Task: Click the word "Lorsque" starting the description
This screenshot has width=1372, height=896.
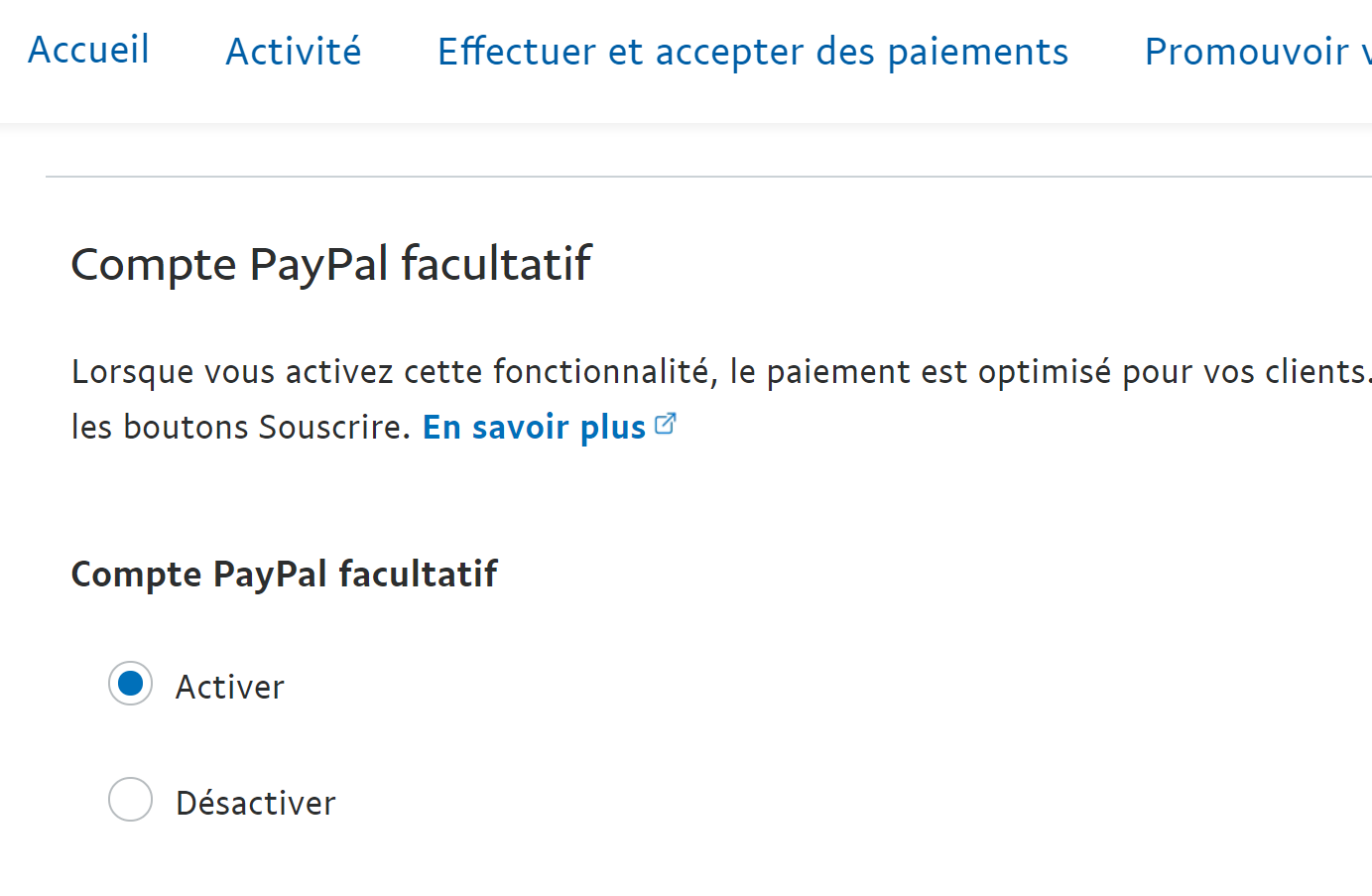Action: pos(132,372)
